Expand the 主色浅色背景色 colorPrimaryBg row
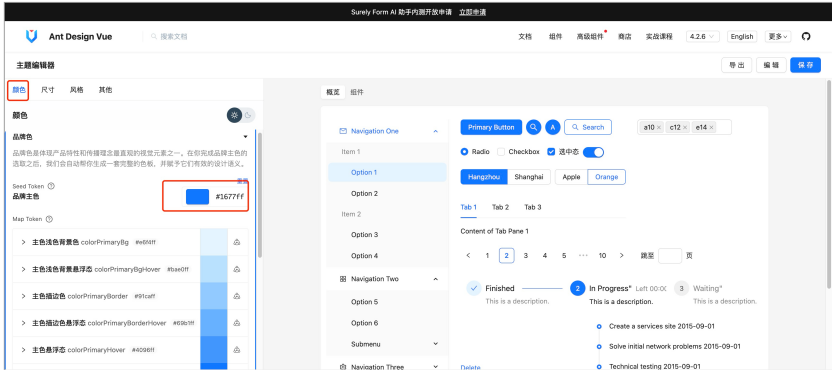 click(23, 242)
